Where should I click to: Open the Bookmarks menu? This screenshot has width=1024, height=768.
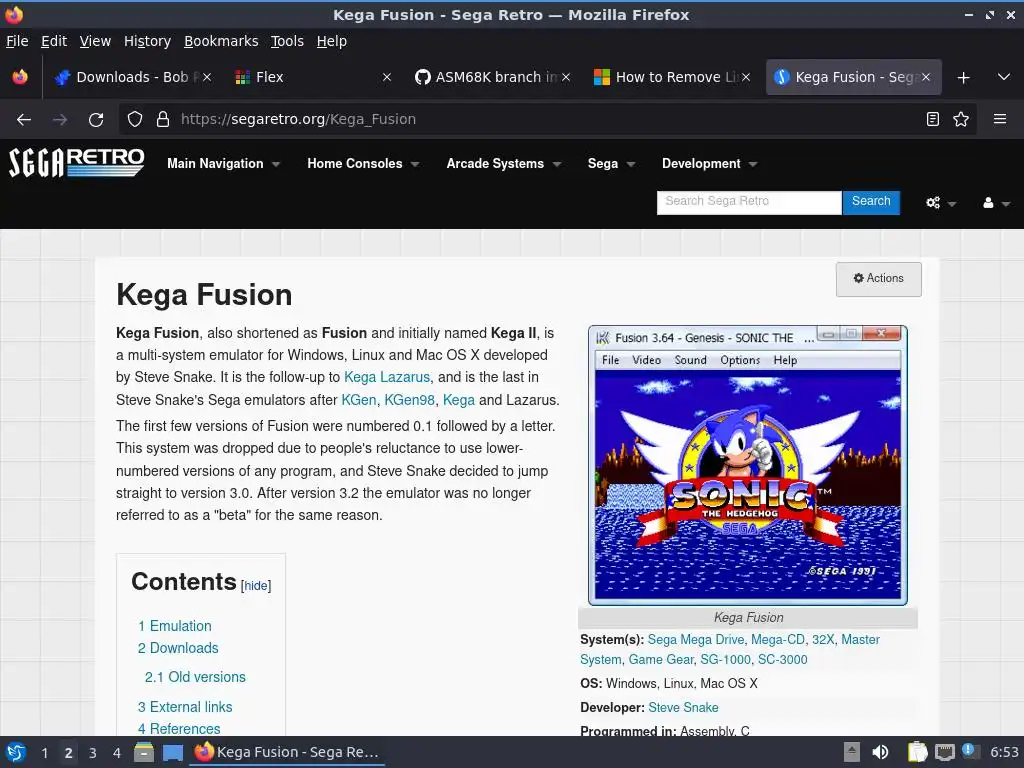221,41
